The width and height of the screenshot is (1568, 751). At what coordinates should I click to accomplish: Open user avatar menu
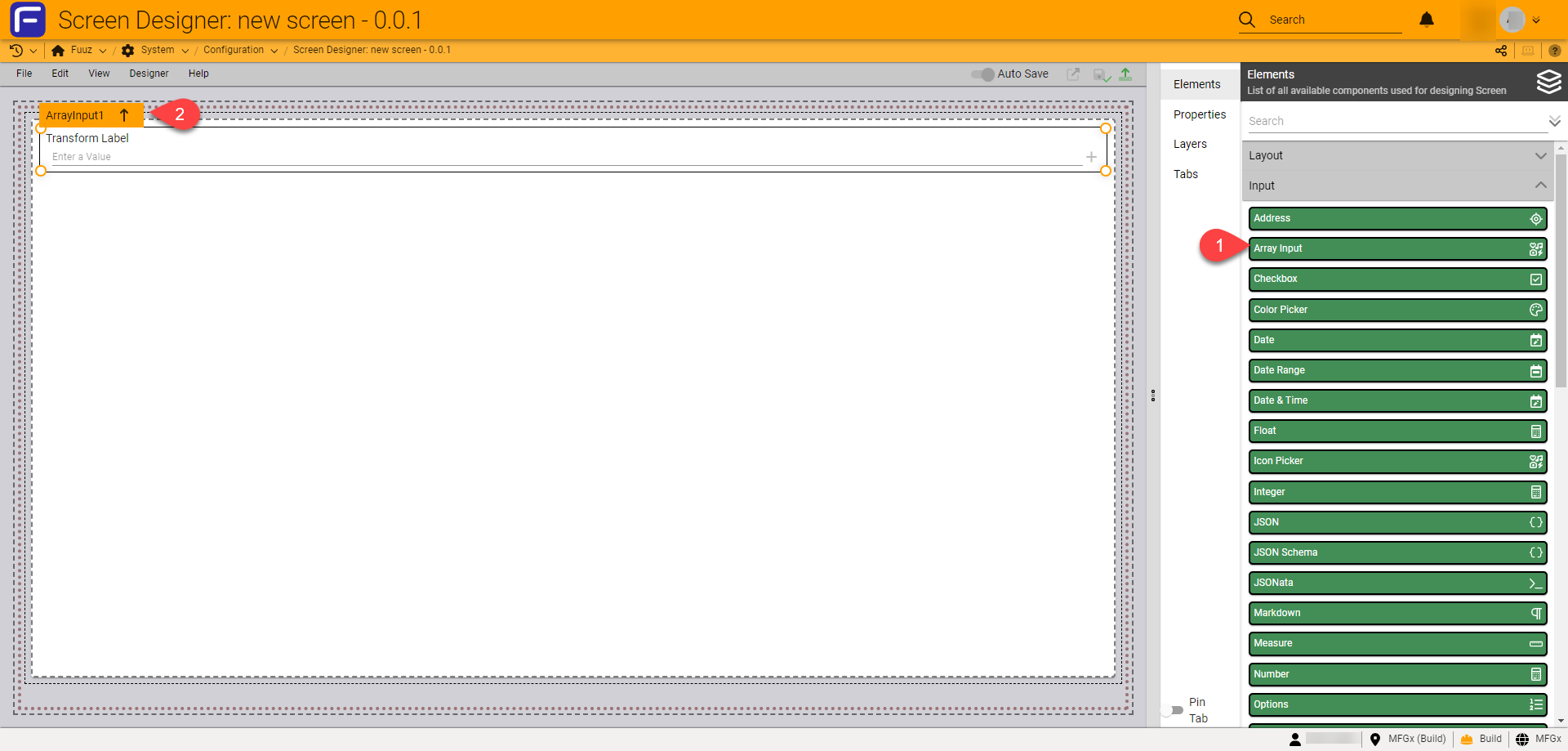click(x=1512, y=20)
